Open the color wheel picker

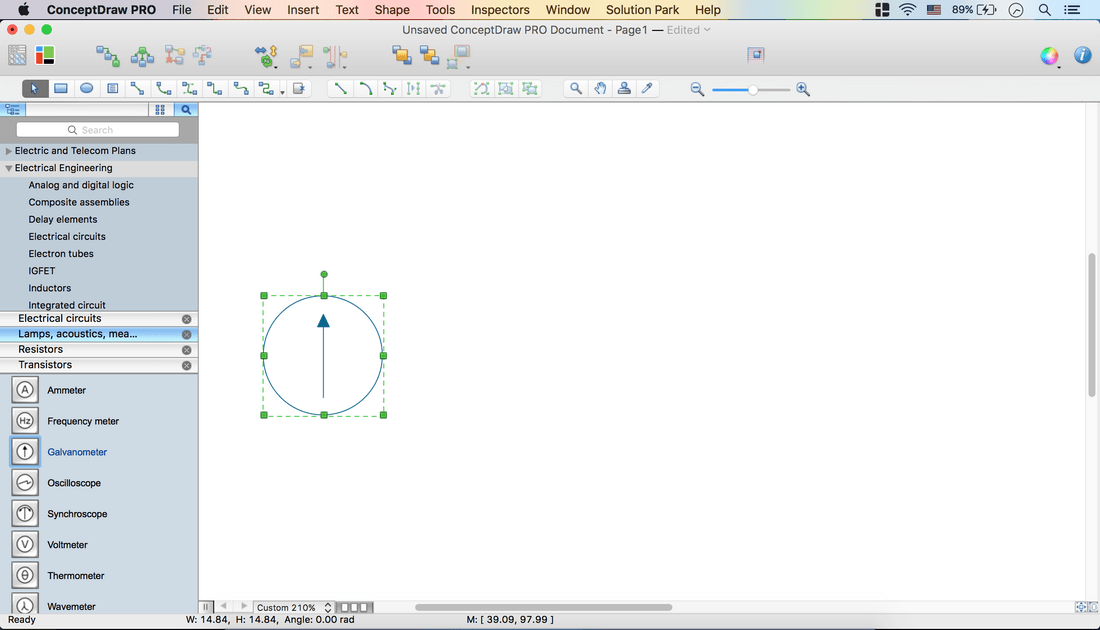1049,56
